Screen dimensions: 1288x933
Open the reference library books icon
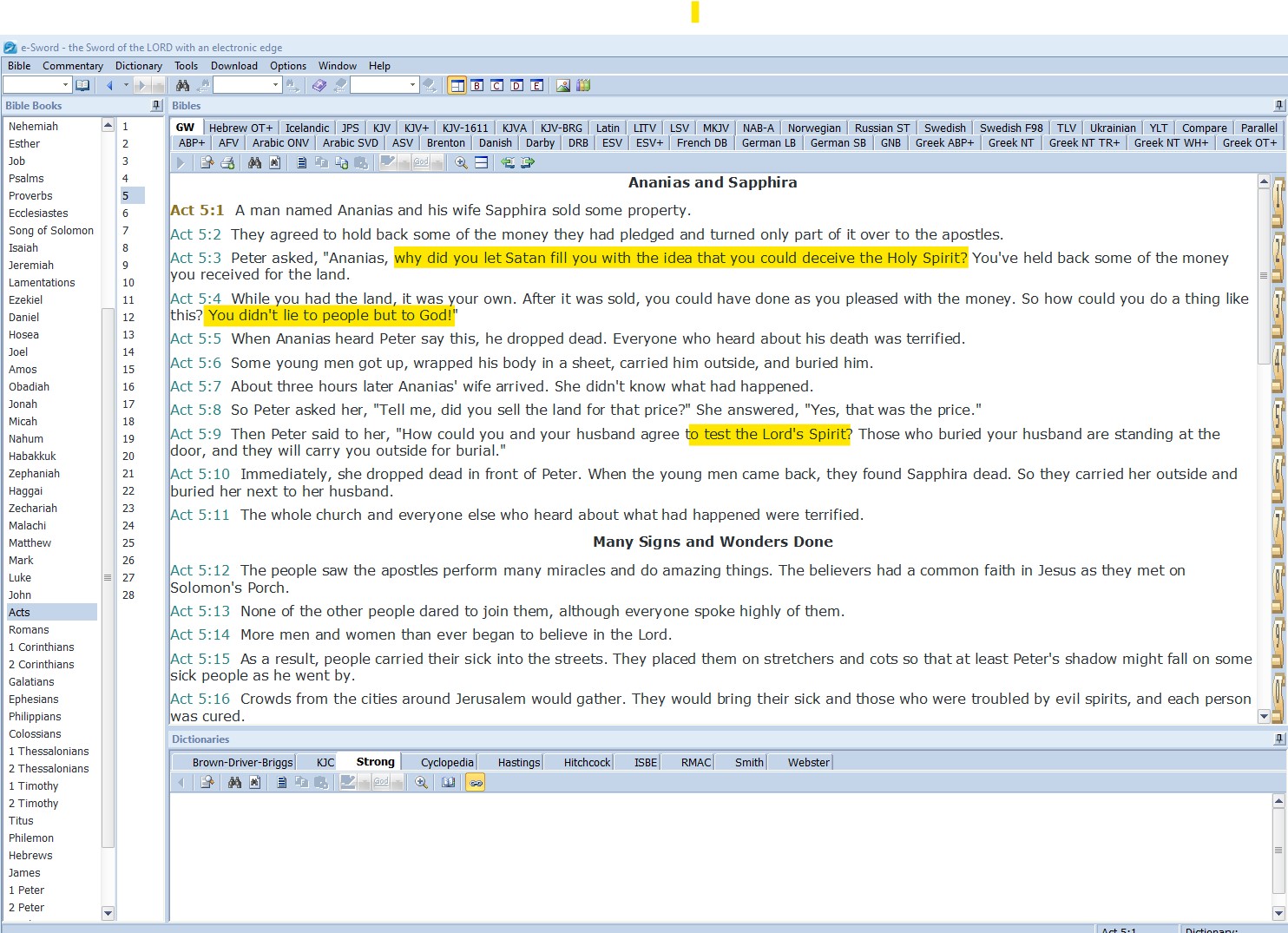[x=583, y=85]
